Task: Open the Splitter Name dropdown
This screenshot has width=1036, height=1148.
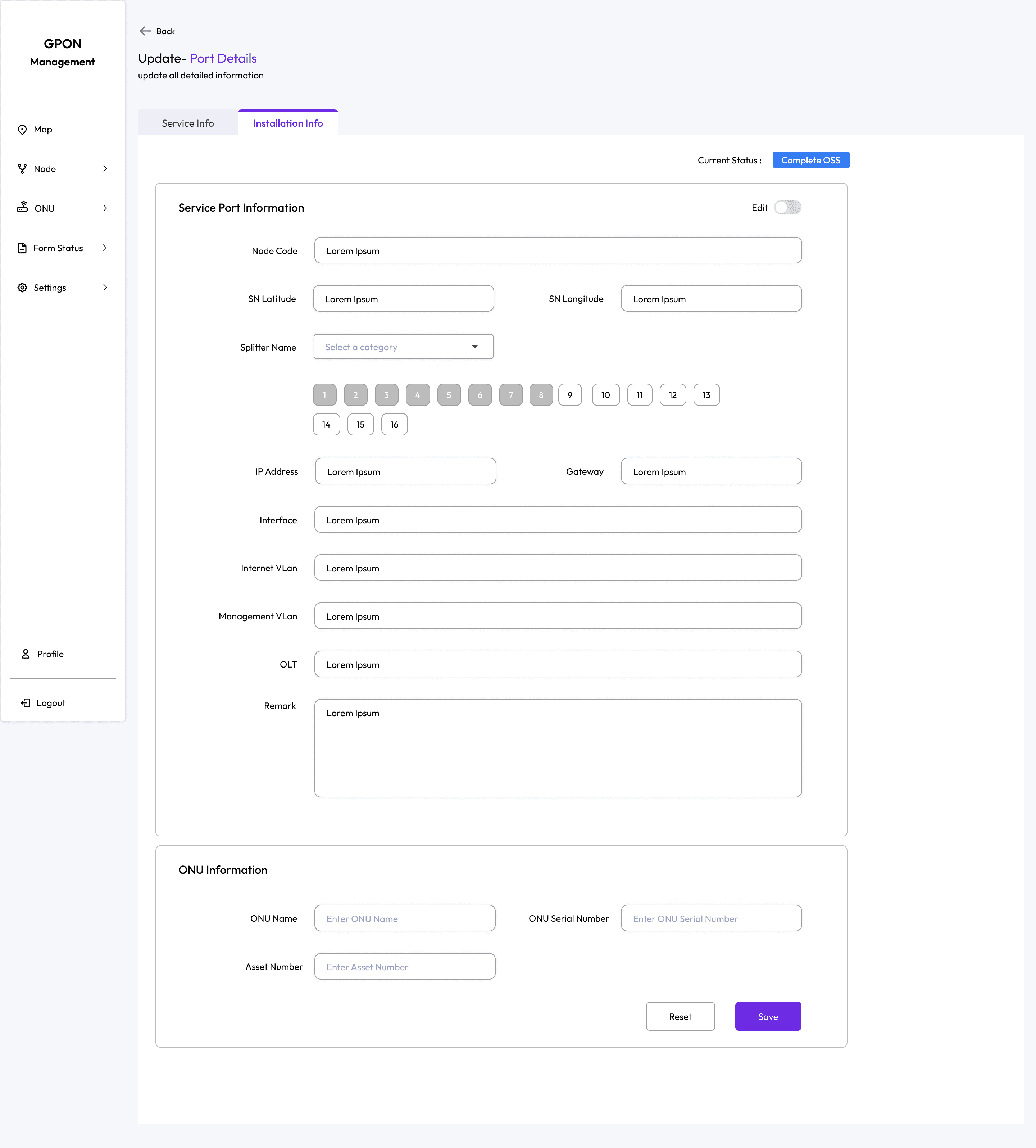Action: coord(403,347)
